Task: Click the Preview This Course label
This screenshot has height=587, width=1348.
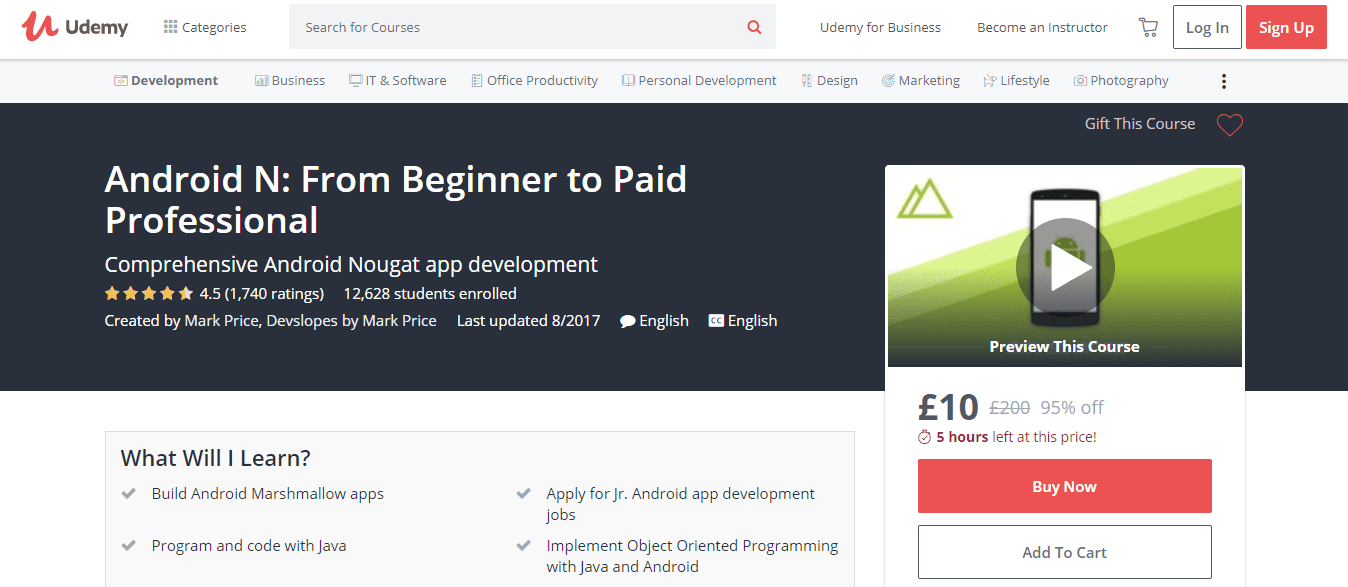Action: (1064, 347)
